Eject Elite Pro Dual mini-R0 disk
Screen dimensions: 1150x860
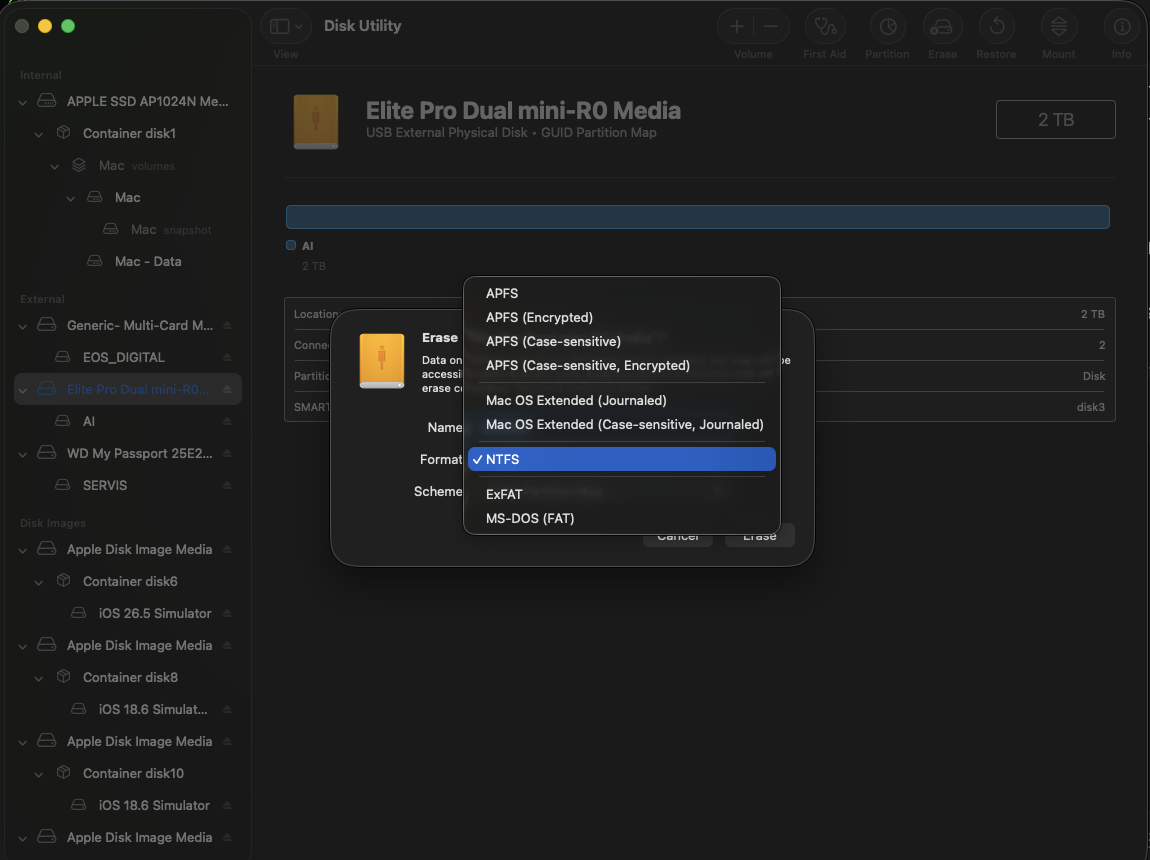pos(227,389)
